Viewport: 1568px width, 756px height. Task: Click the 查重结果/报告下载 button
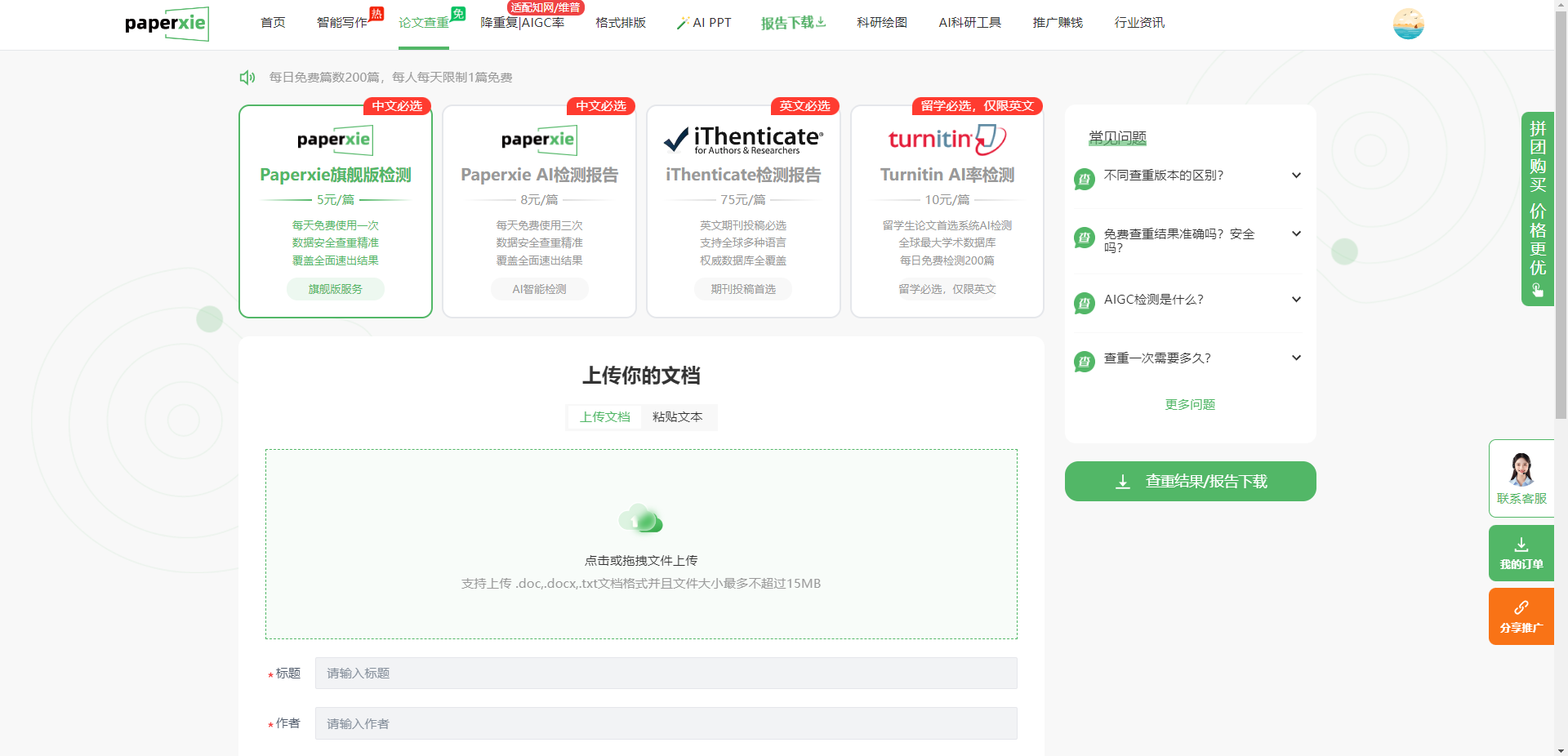click(x=1190, y=482)
